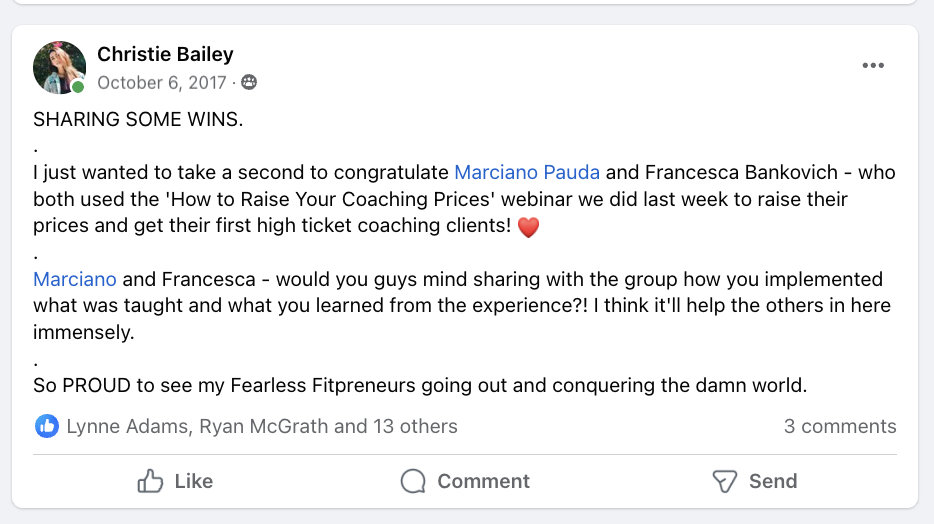934x524 pixels.
Task: Click the group audience icon beside date
Action: pos(249,83)
